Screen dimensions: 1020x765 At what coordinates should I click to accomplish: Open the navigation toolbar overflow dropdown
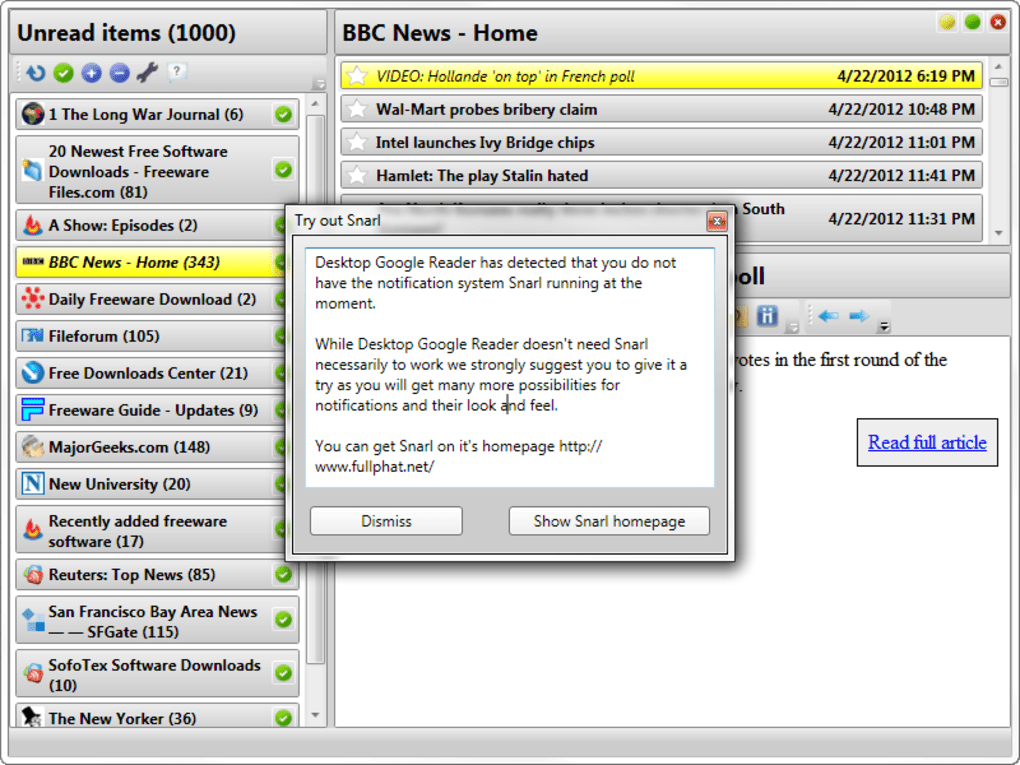[884, 327]
